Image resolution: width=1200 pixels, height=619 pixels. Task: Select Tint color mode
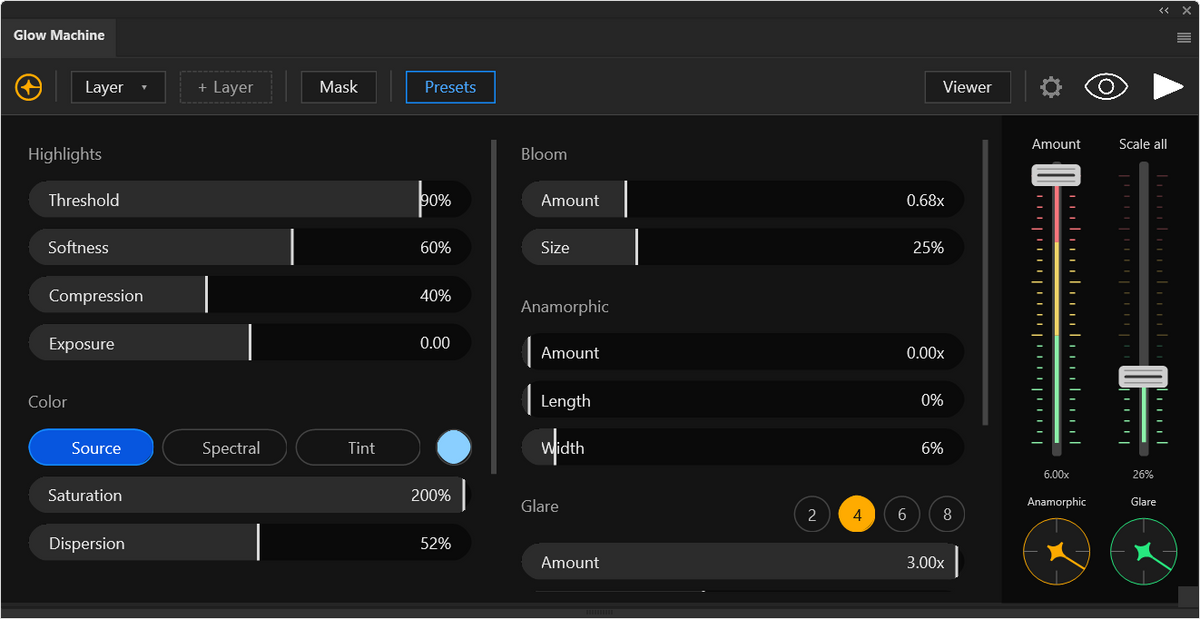[358, 448]
